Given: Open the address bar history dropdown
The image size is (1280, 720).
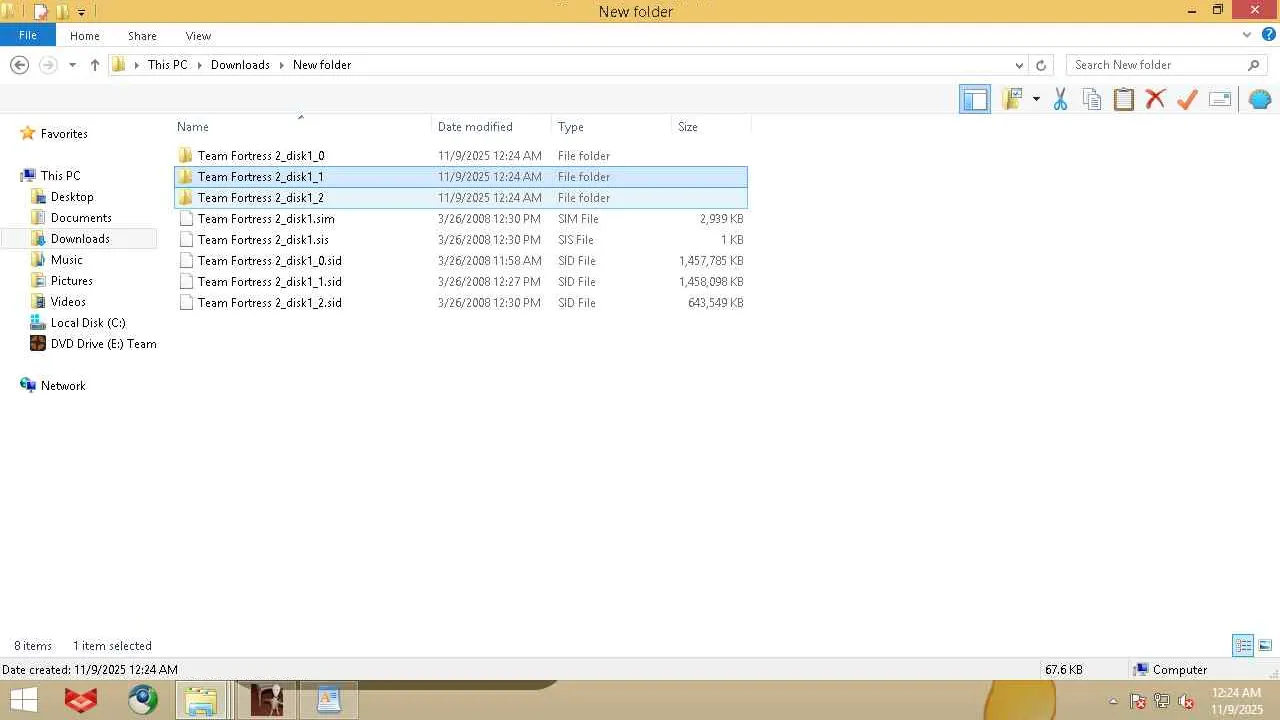Looking at the screenshot, I should (x=1019, y=65).
